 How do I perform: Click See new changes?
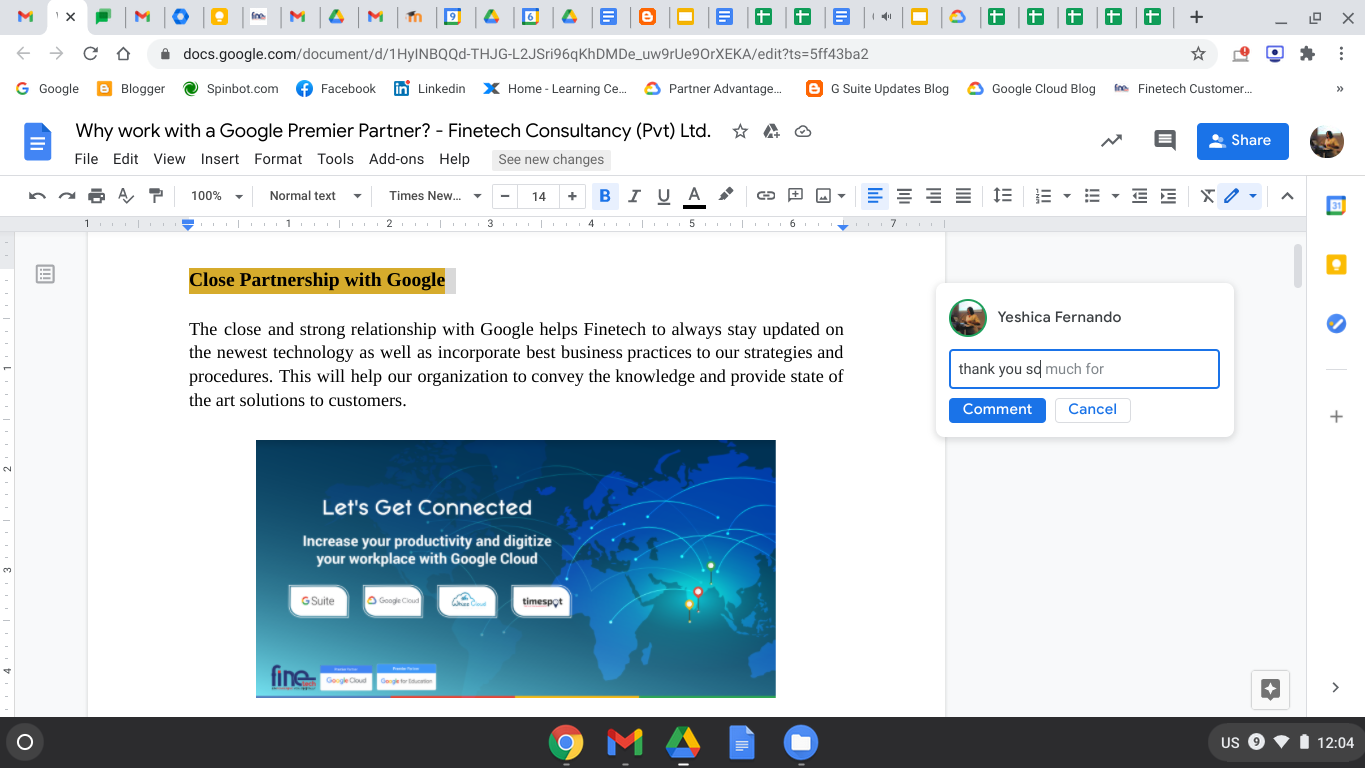point(551,159)
